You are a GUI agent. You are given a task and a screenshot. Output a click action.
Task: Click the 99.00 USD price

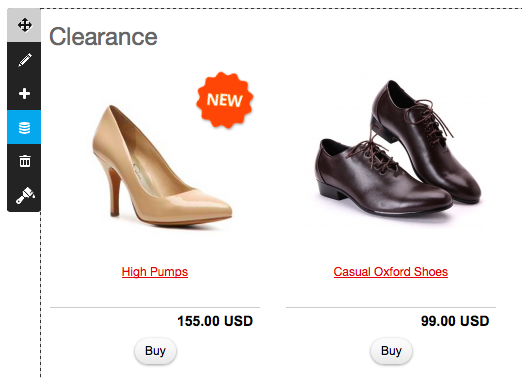(455, 321)
